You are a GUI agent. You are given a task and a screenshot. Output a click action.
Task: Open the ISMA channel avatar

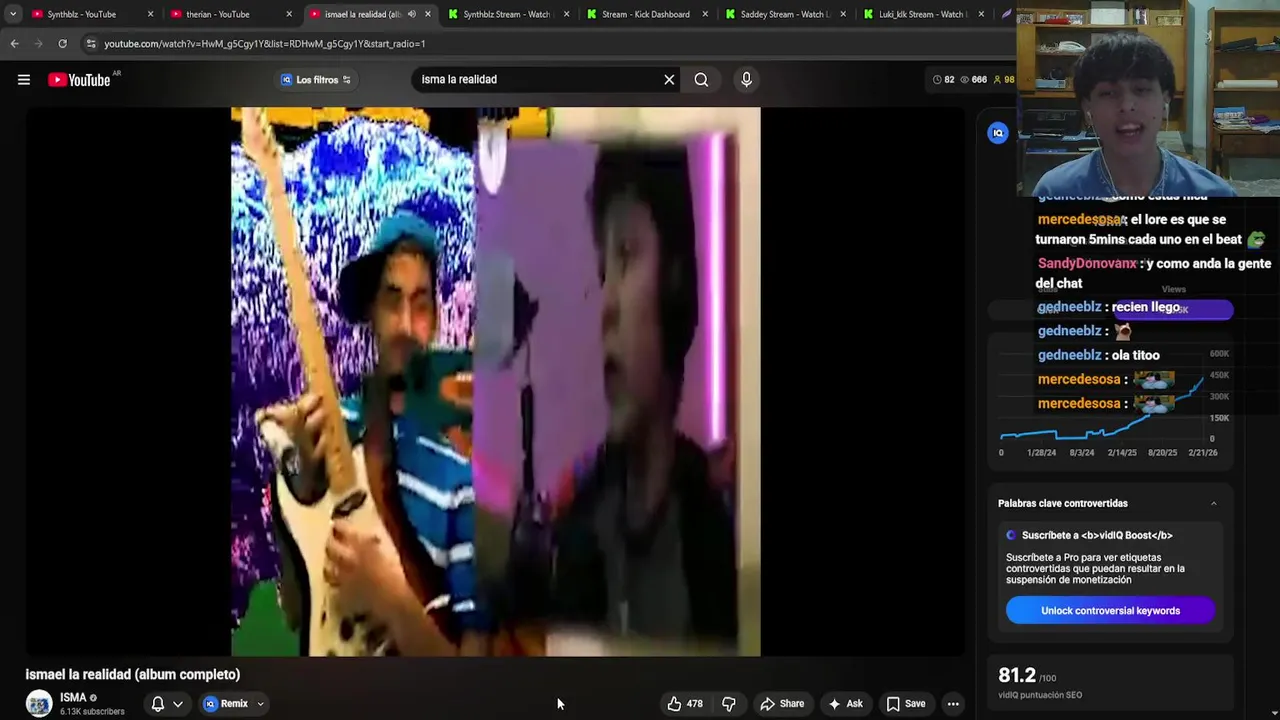[39, 704]
